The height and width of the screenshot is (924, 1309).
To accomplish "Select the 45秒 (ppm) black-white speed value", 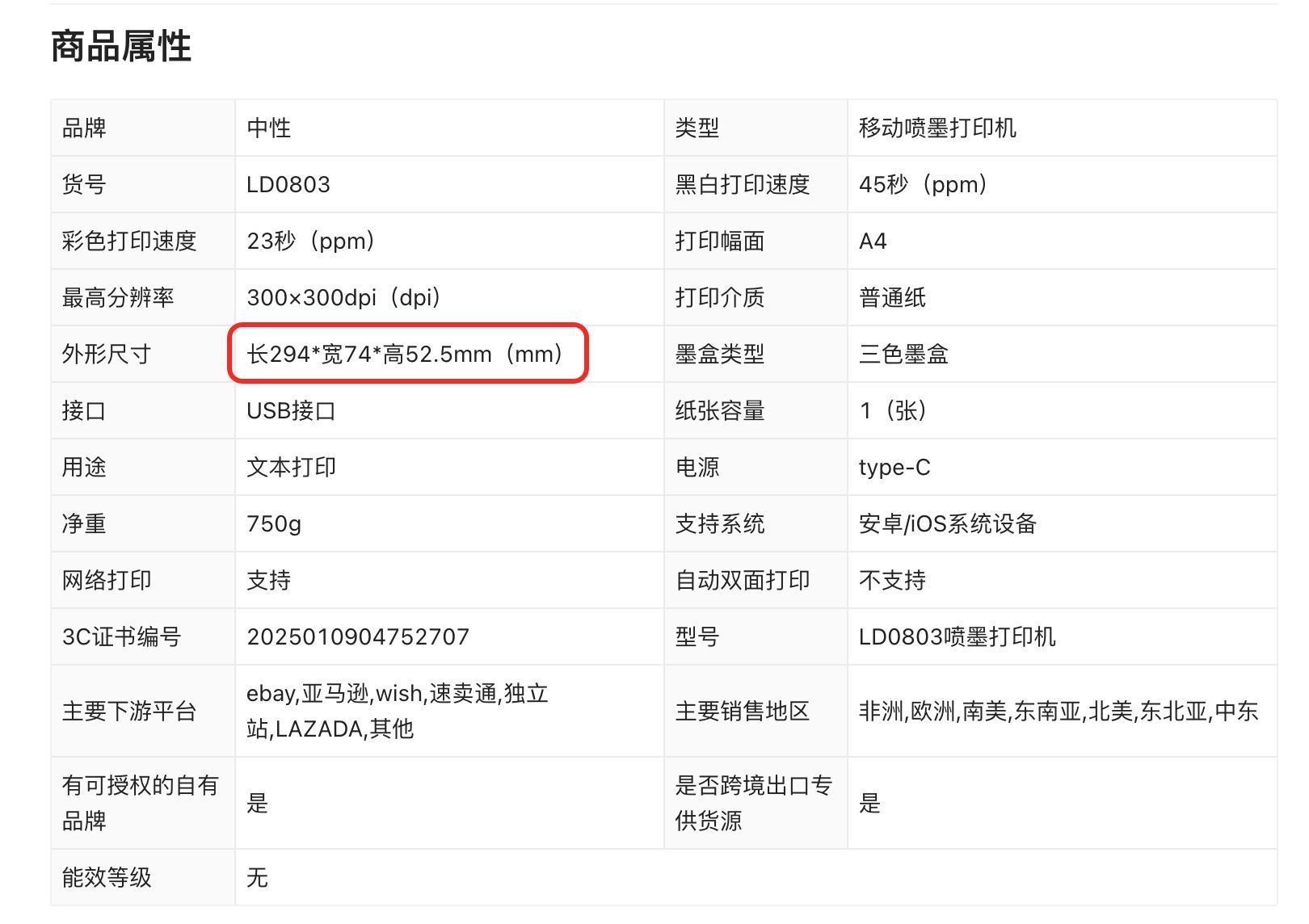I will click(923, 185).
